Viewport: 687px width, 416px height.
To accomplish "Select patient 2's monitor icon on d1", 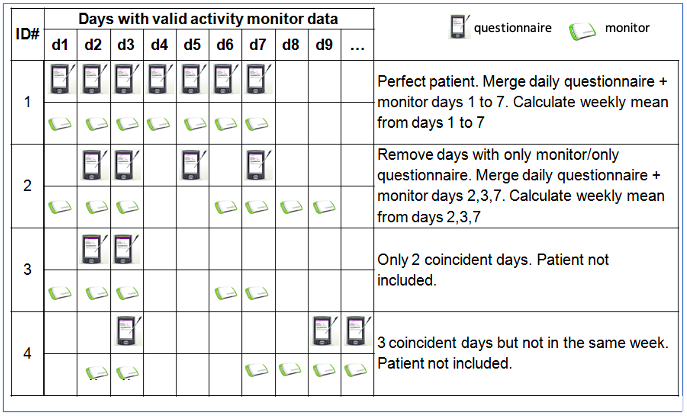I will click(x=61, y=207).
